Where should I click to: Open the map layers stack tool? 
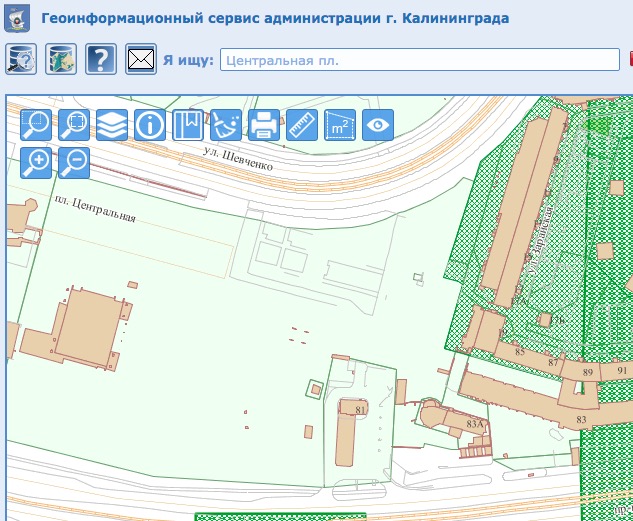pos(112,125)
